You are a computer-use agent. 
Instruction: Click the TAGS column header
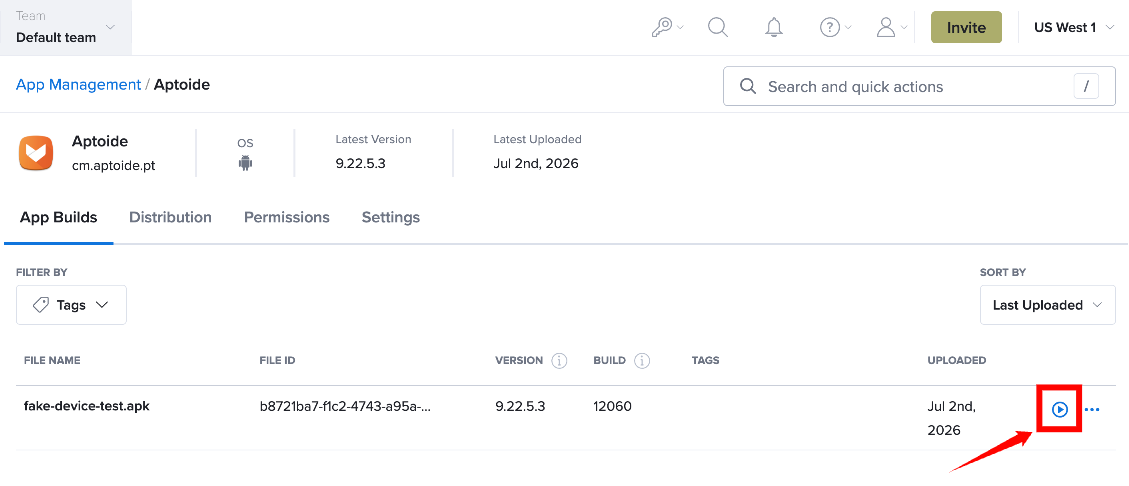tap(706, 360)
